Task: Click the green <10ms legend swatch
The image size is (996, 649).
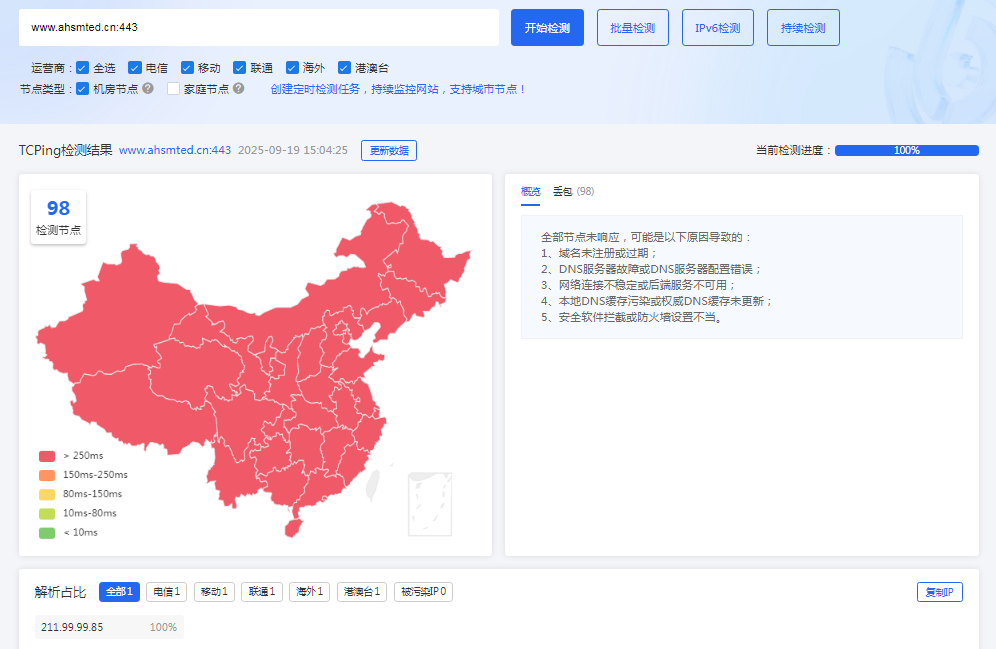Action: pyautogui.click(x=47, y=532)
